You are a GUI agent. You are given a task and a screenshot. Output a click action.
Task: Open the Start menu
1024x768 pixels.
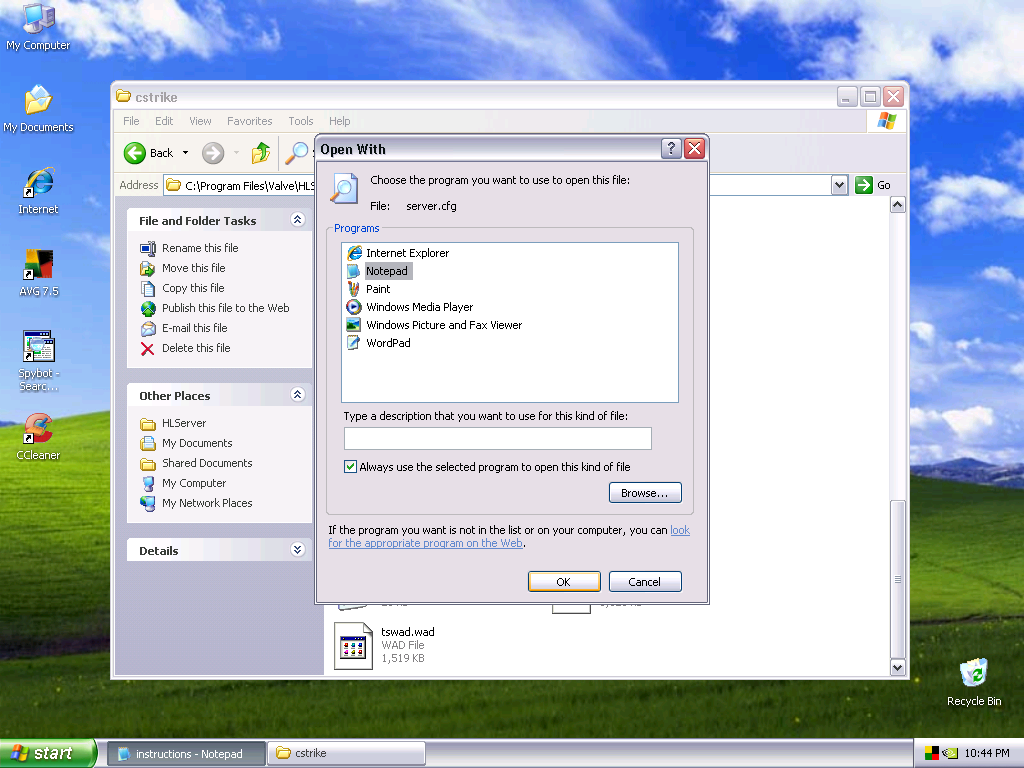click(48, 753)
